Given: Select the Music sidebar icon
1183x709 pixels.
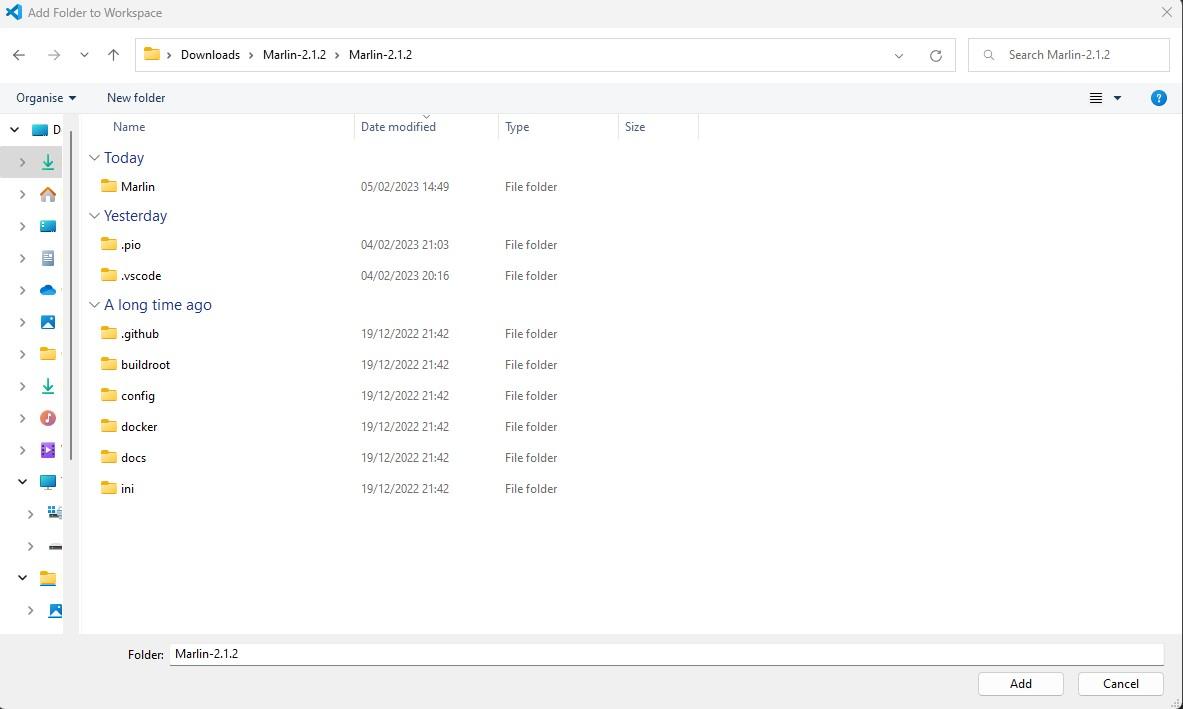Looking at the screenshot, I should coord(47,417).
